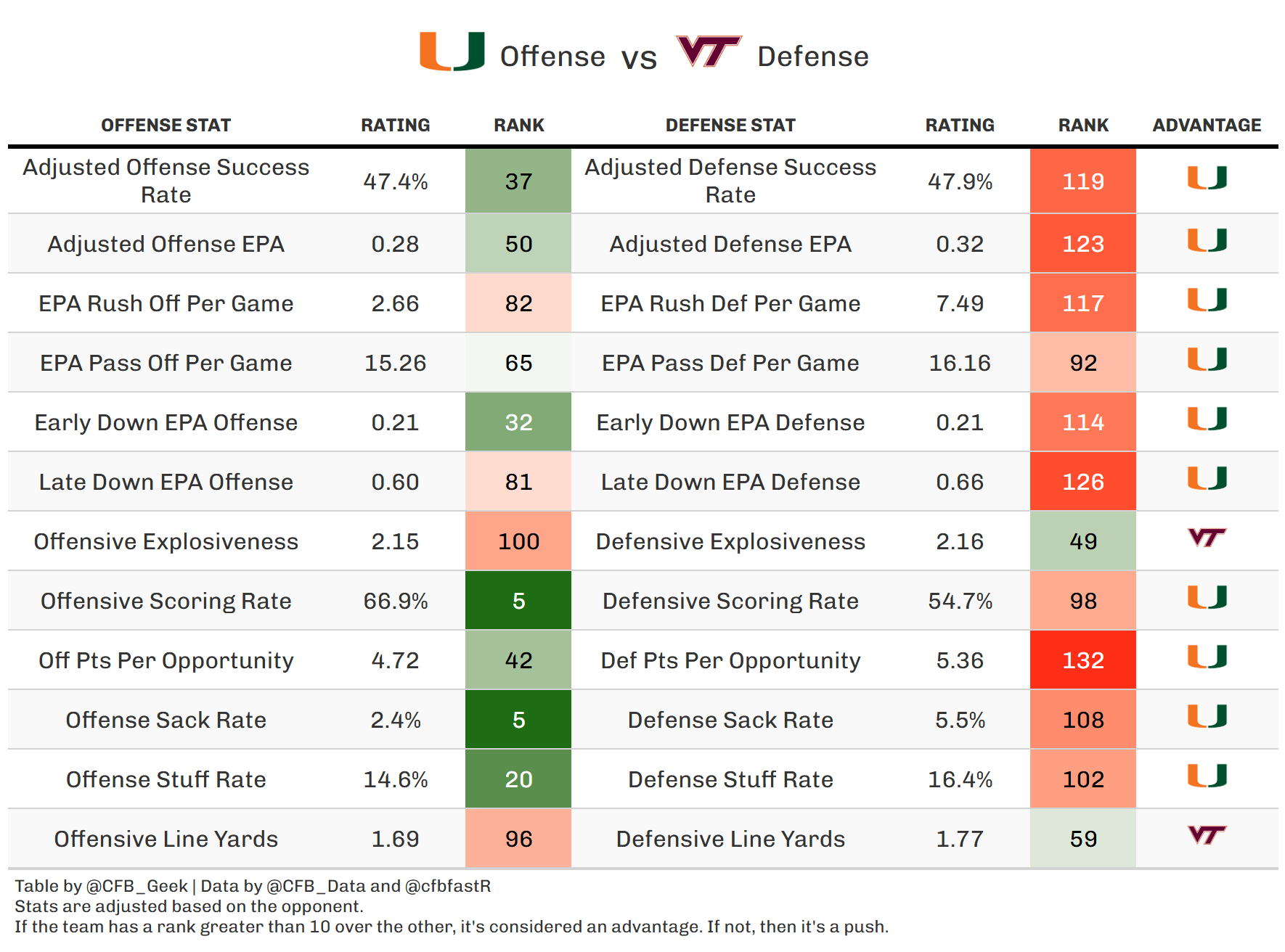Click the Virginia Tech logo in the title
This screenshot has height=952, width=1285.
(708, 52)
